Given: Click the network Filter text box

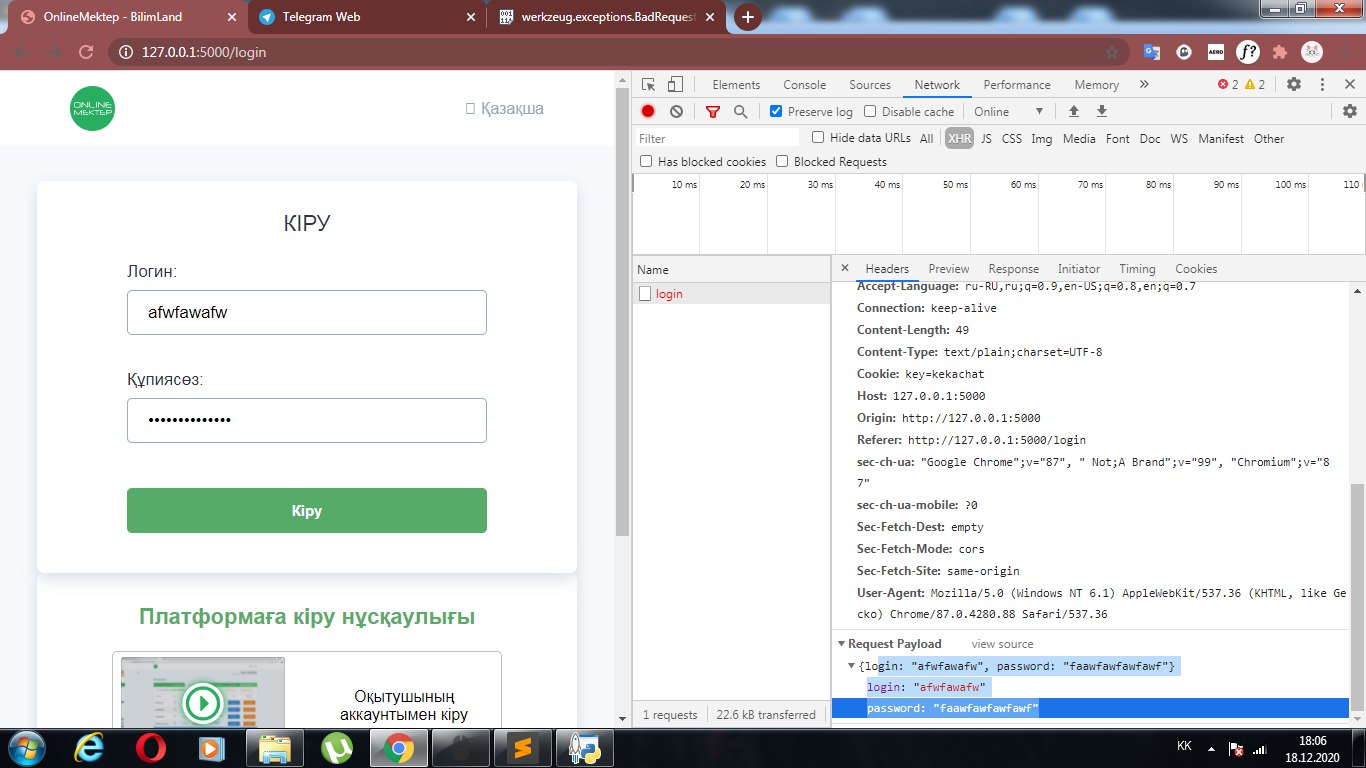Looking at the screenshot, I should pyautogui.click(x=717, y=138).
